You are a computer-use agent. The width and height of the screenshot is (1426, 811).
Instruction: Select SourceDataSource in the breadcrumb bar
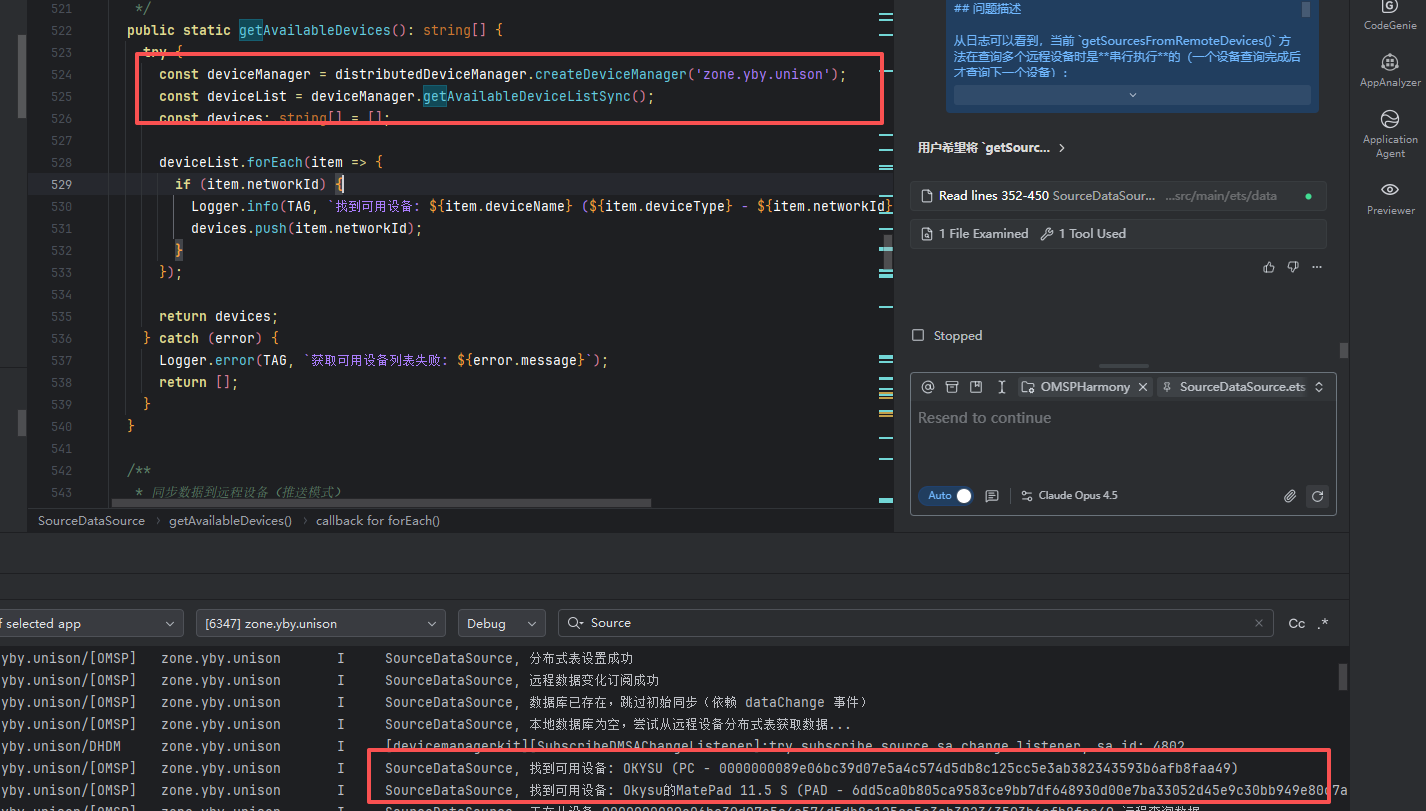(x=91, y=520)
